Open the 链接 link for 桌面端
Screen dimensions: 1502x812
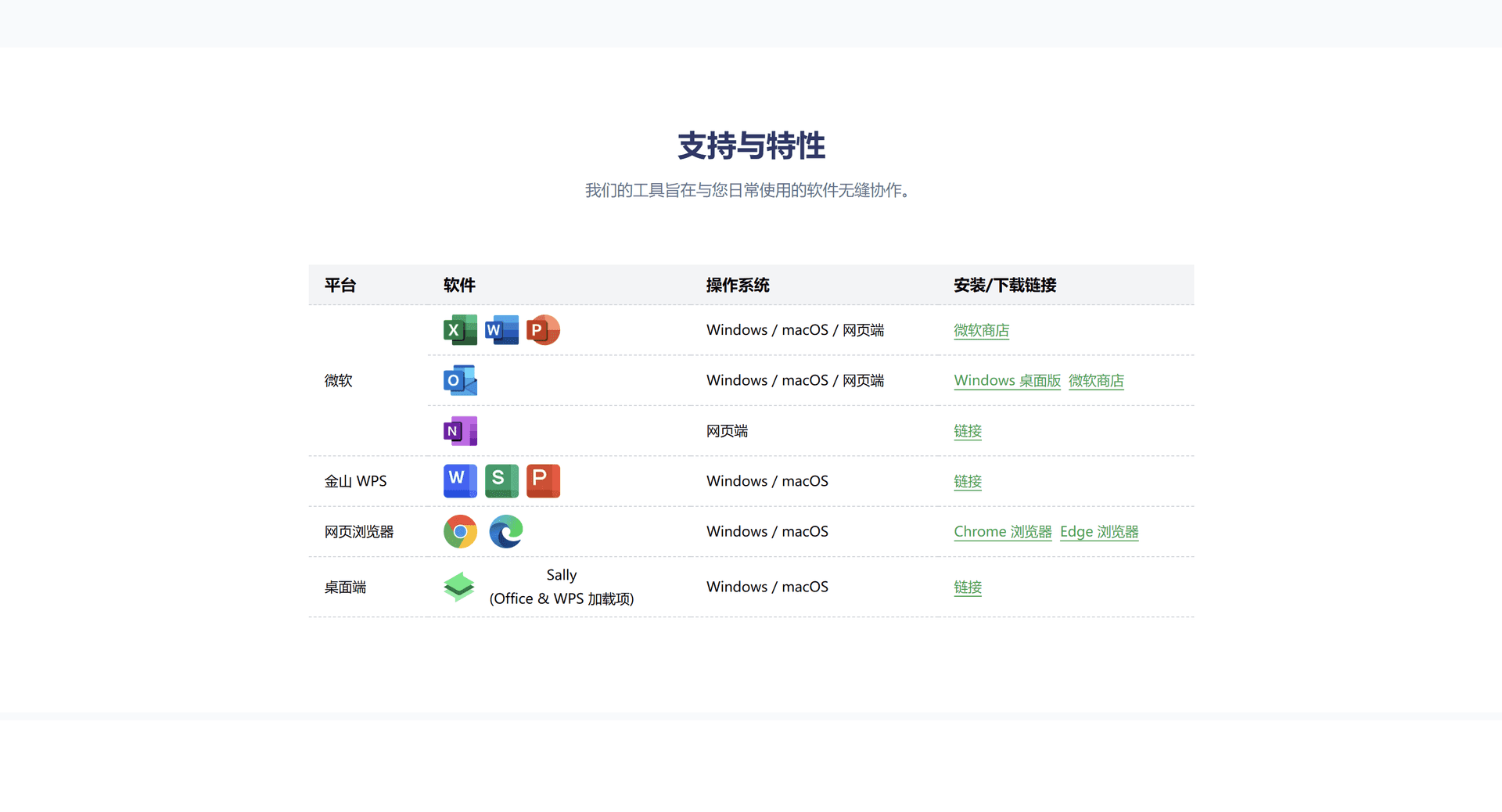tap(968, 587)
